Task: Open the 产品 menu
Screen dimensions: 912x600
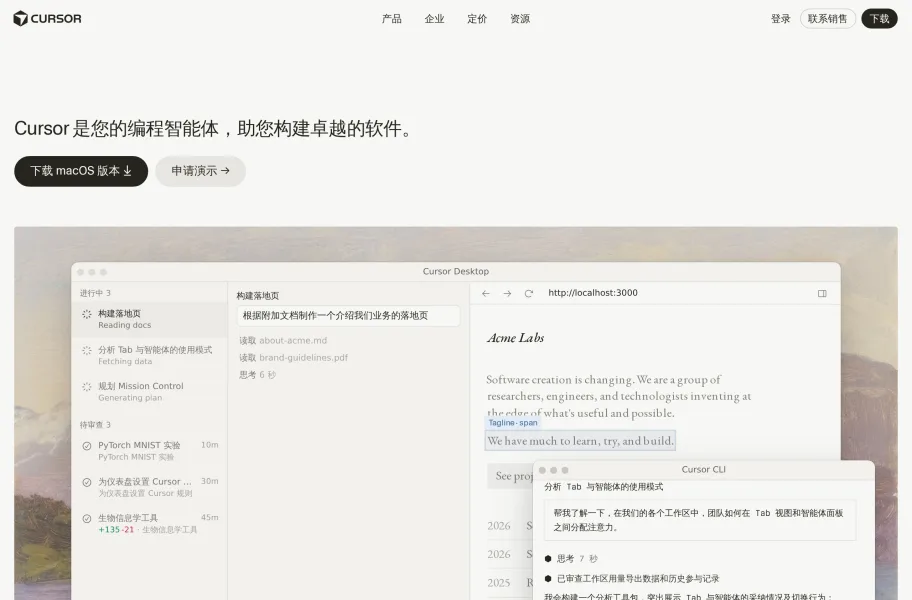Action: [391, 19]
